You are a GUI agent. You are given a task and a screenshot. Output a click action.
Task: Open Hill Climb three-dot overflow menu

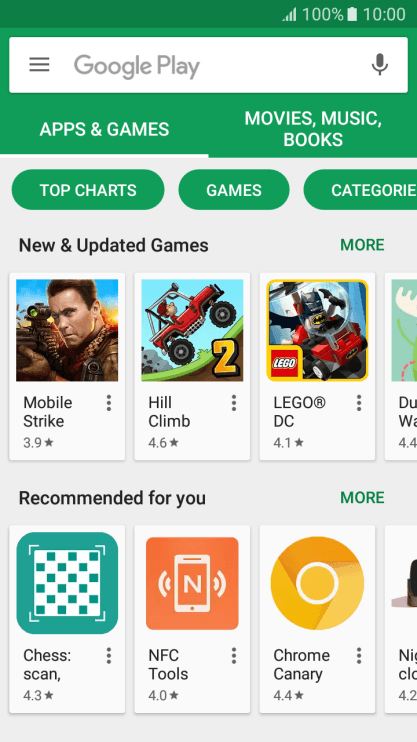point(234,403)
